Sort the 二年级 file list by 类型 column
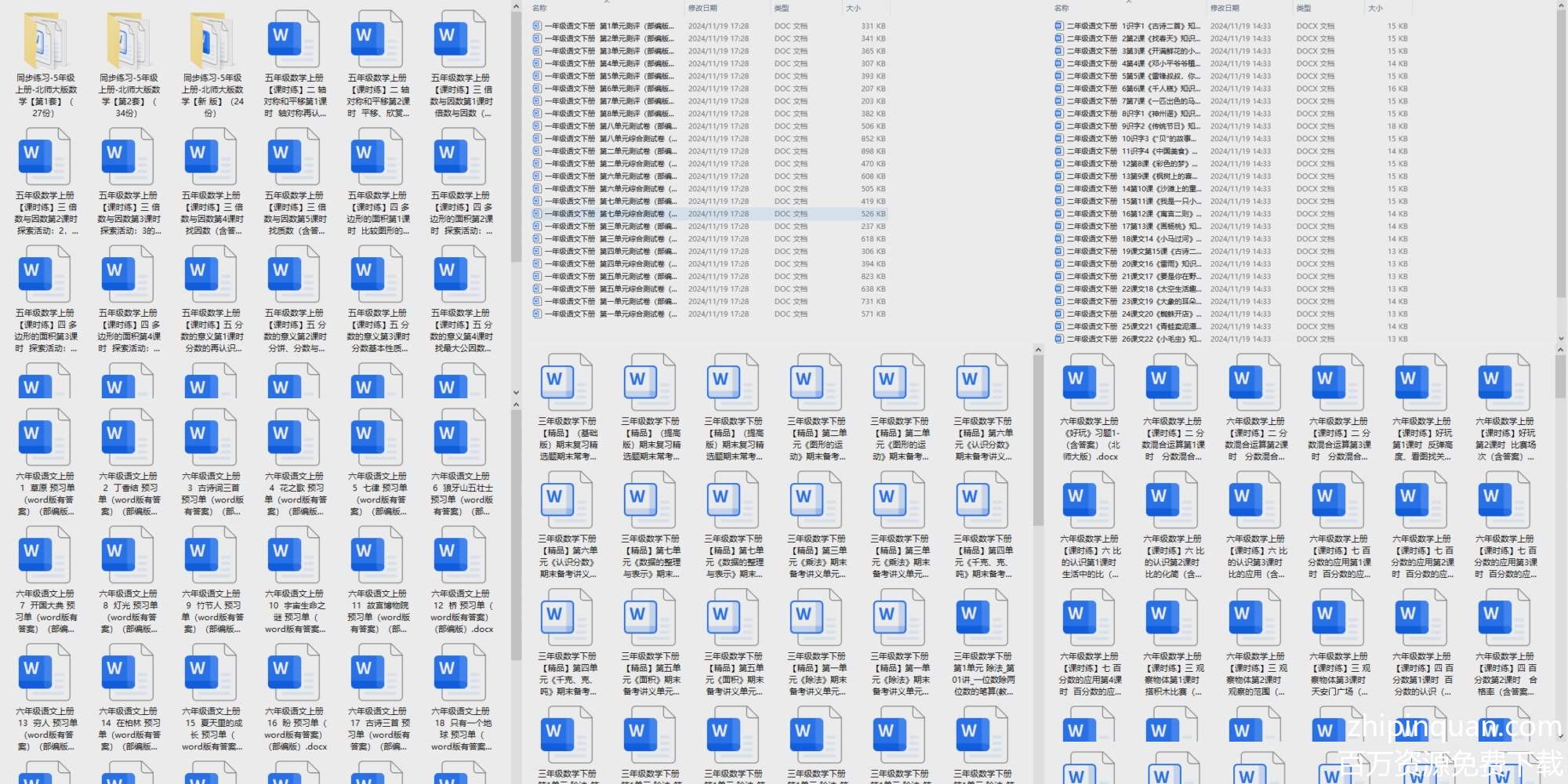1568x784 pixels. click(x=1303, y=9)
